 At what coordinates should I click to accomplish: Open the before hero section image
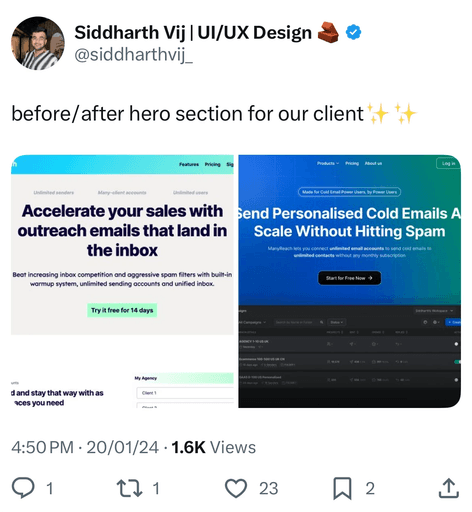pyautogui.click(x=122, y=281)
